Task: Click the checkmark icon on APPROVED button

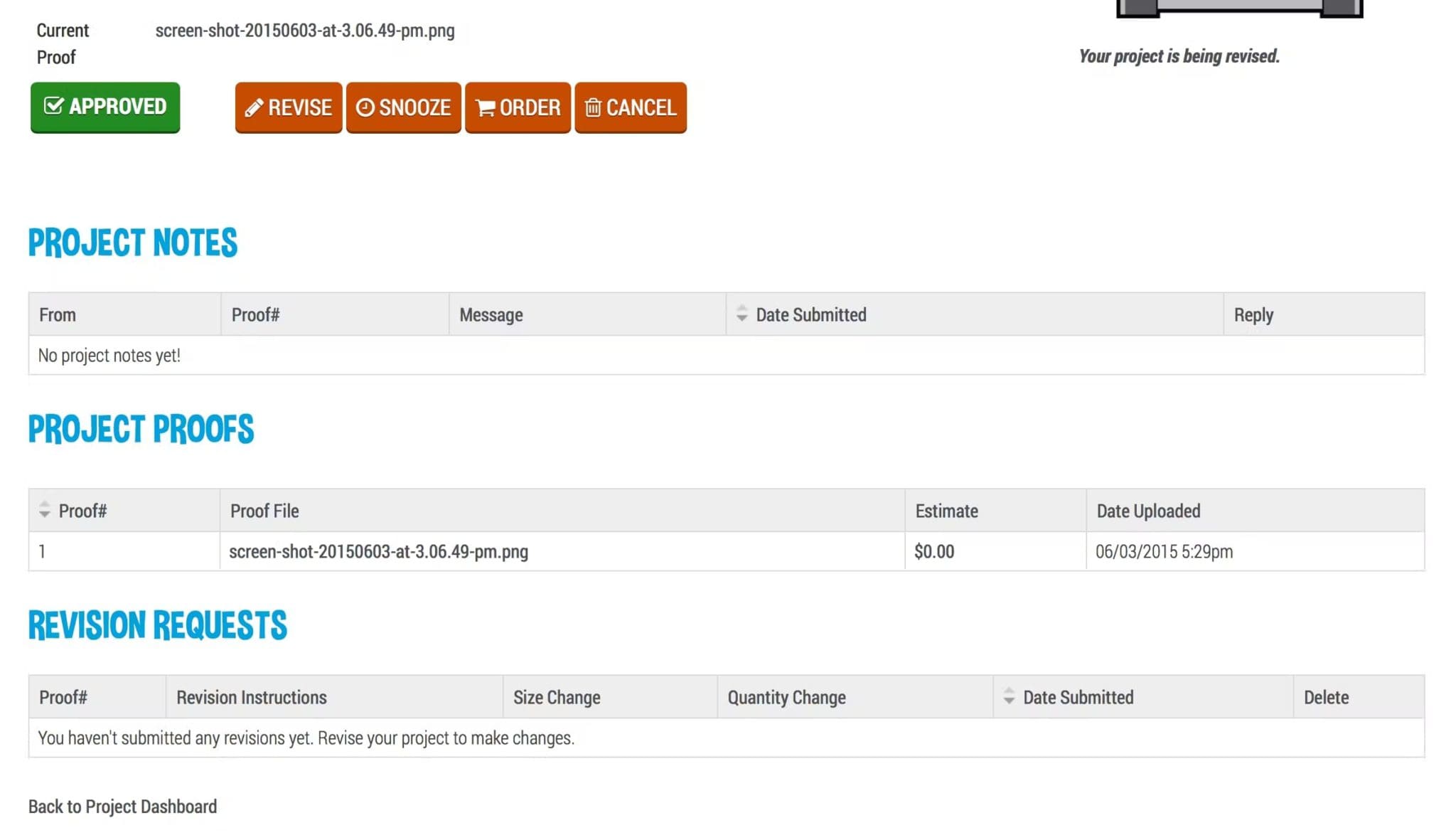Action: [54, 107]
